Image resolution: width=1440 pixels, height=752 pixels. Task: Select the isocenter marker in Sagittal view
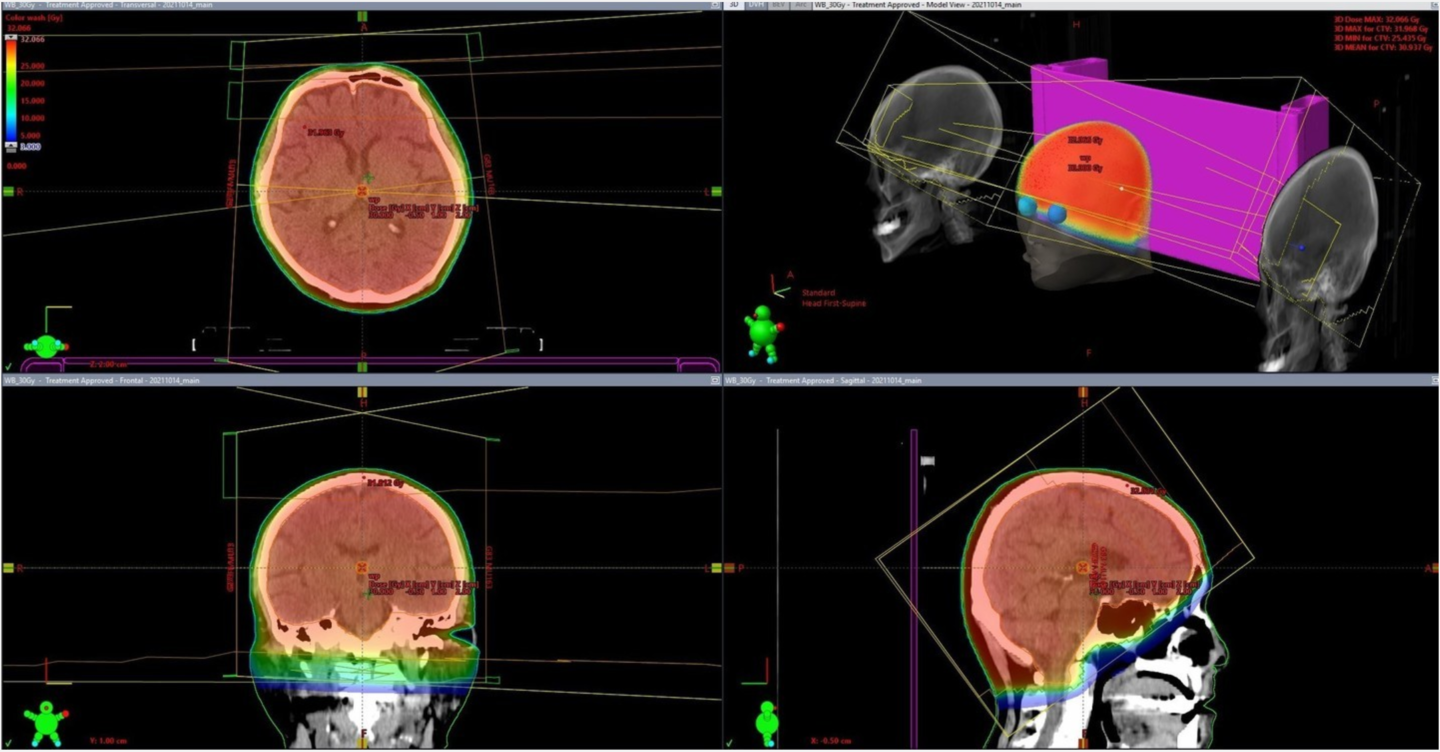click(x=1082, y=568)
